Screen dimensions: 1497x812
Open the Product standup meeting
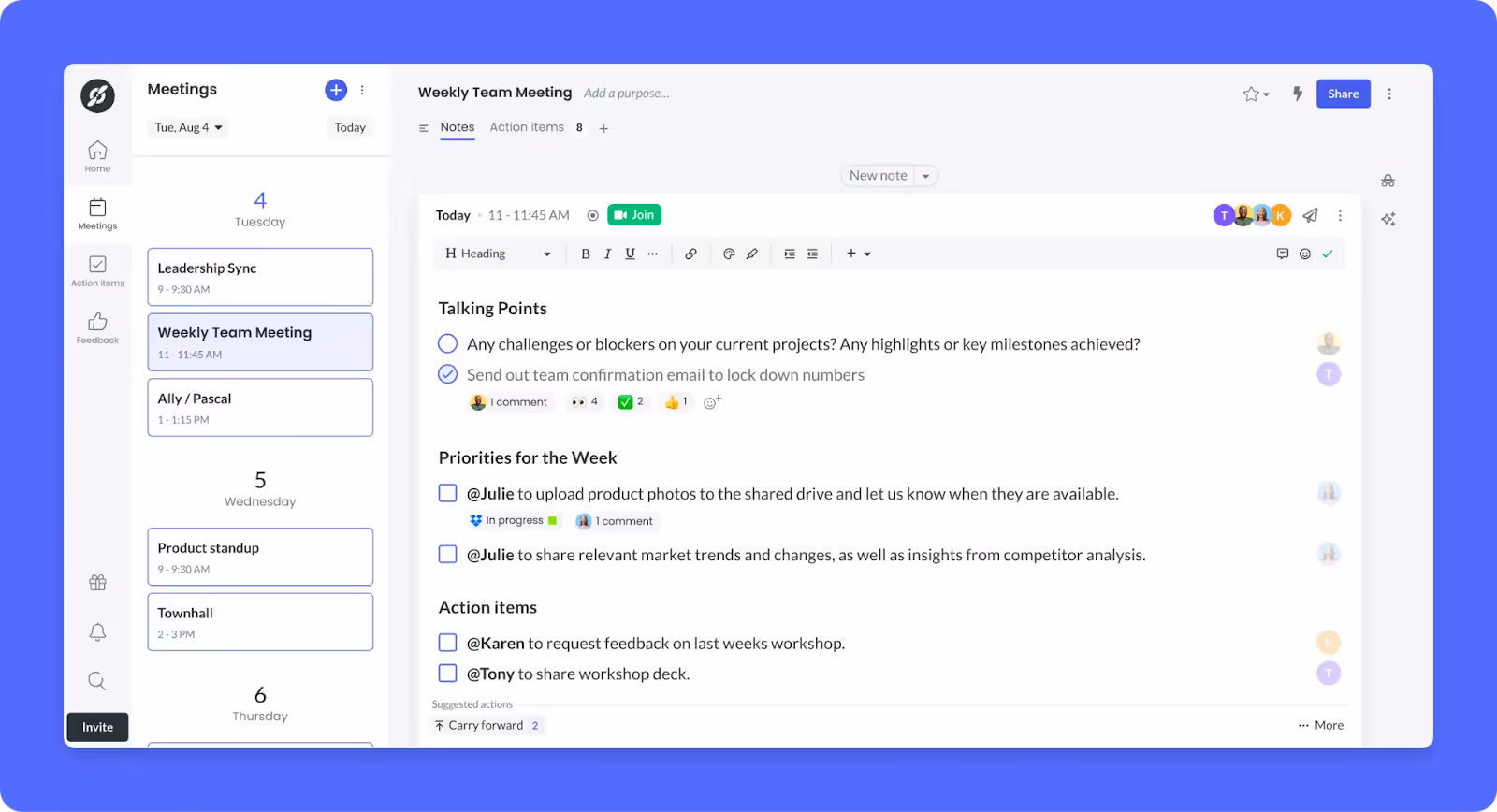[x=260, y=557]
